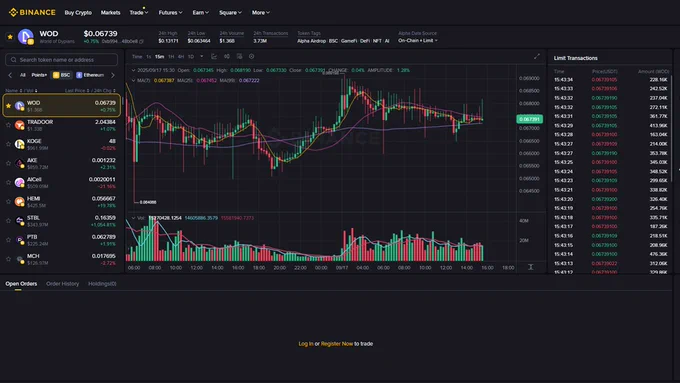Select the Points+ filter
The height and width of the screenshot is (383, 680).
click(39, 75)
